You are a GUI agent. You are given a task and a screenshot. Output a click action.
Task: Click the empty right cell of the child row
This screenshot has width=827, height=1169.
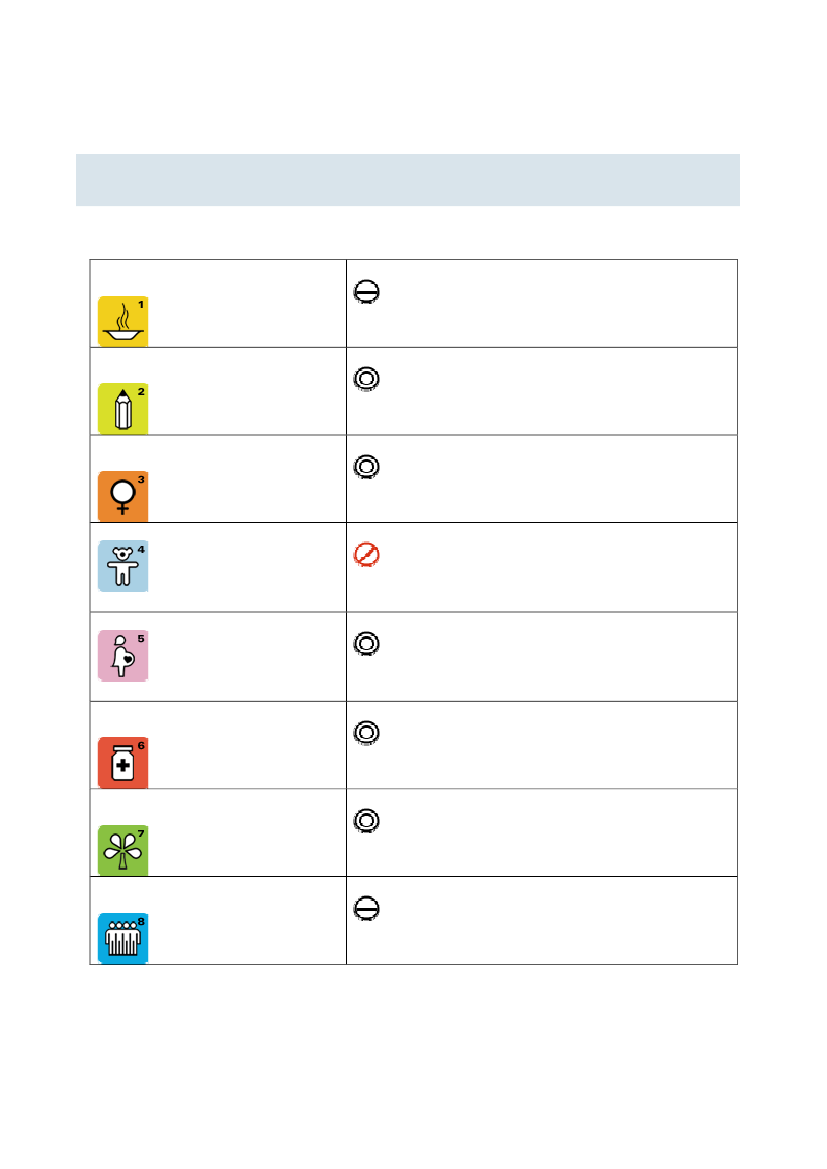click(542, 567)
